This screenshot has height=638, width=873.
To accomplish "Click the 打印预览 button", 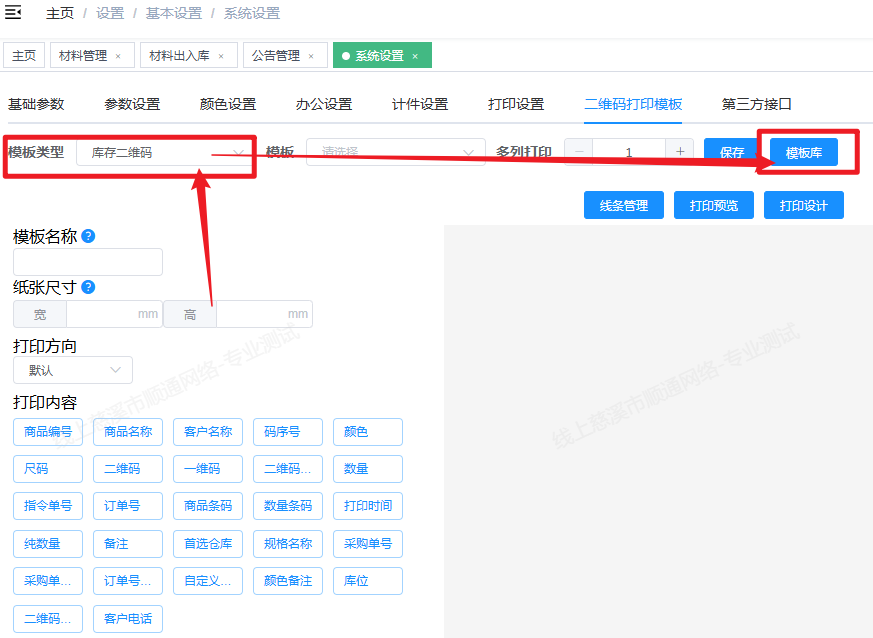I will (x=714, y=205).
